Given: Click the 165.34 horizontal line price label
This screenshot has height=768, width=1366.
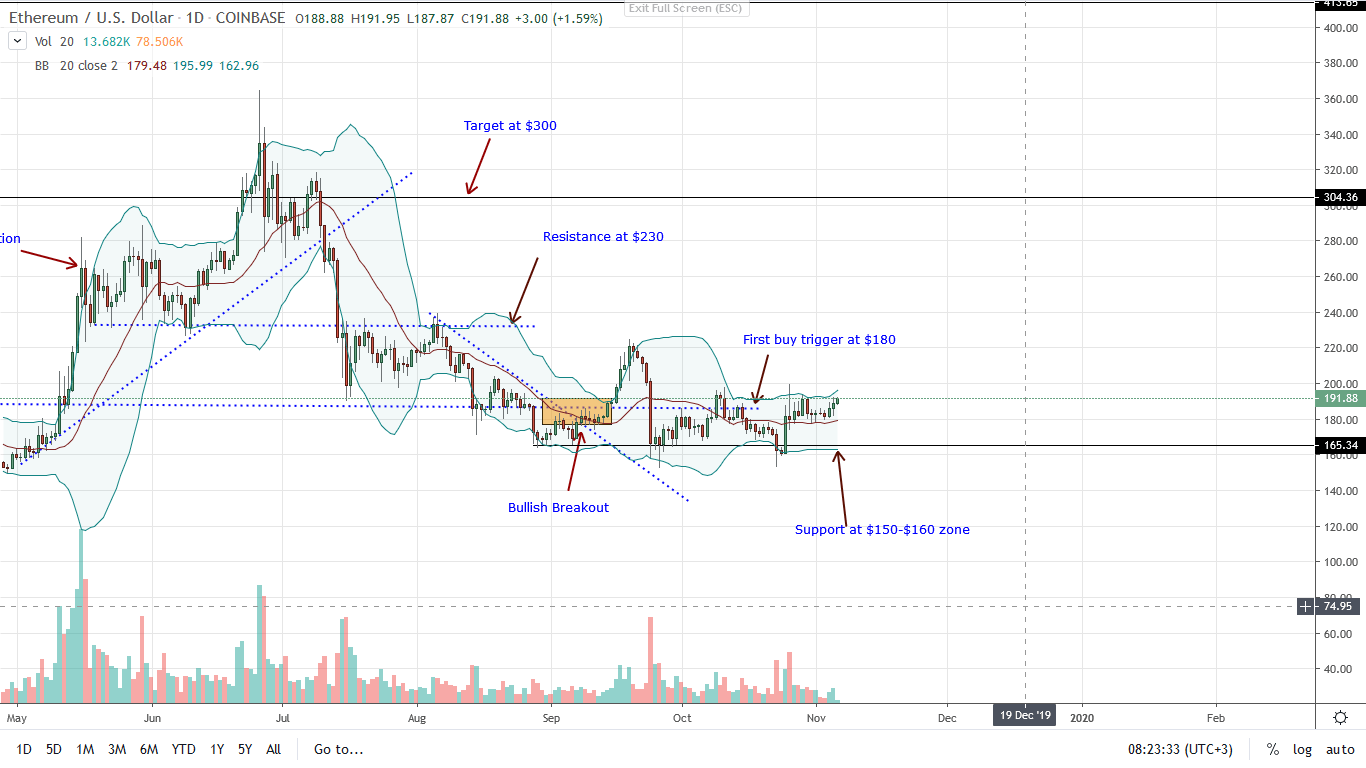Looking at the screenshot, I should pos(1339,445).
